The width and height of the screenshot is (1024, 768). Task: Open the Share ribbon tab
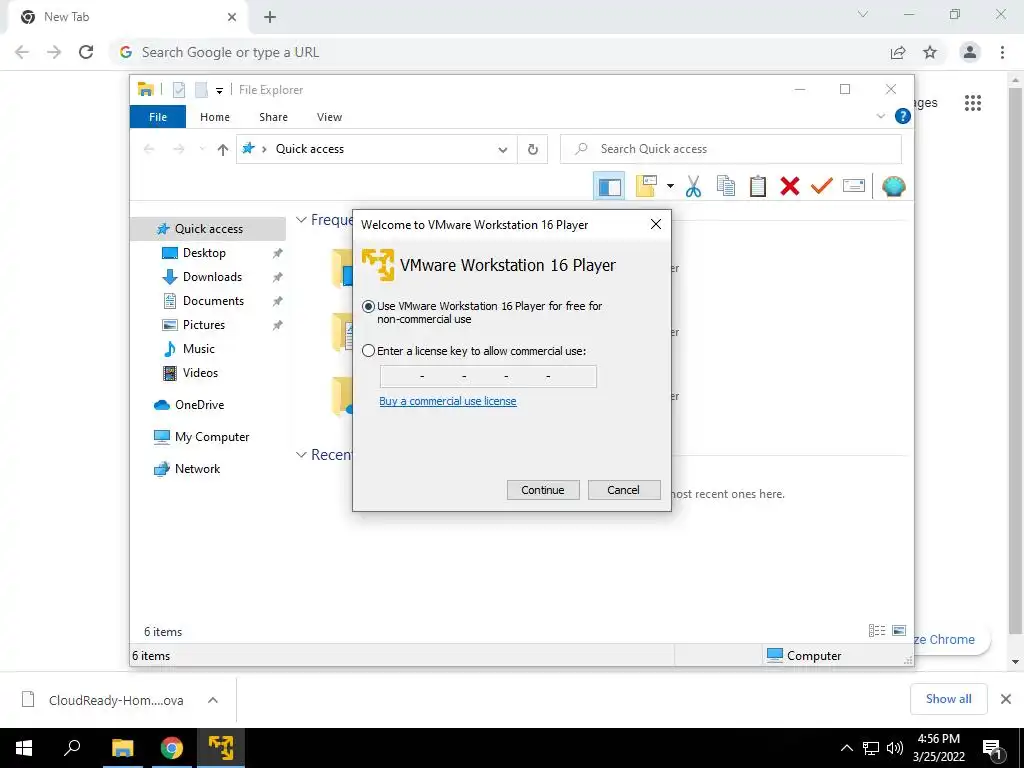click(x=273, y=117)
